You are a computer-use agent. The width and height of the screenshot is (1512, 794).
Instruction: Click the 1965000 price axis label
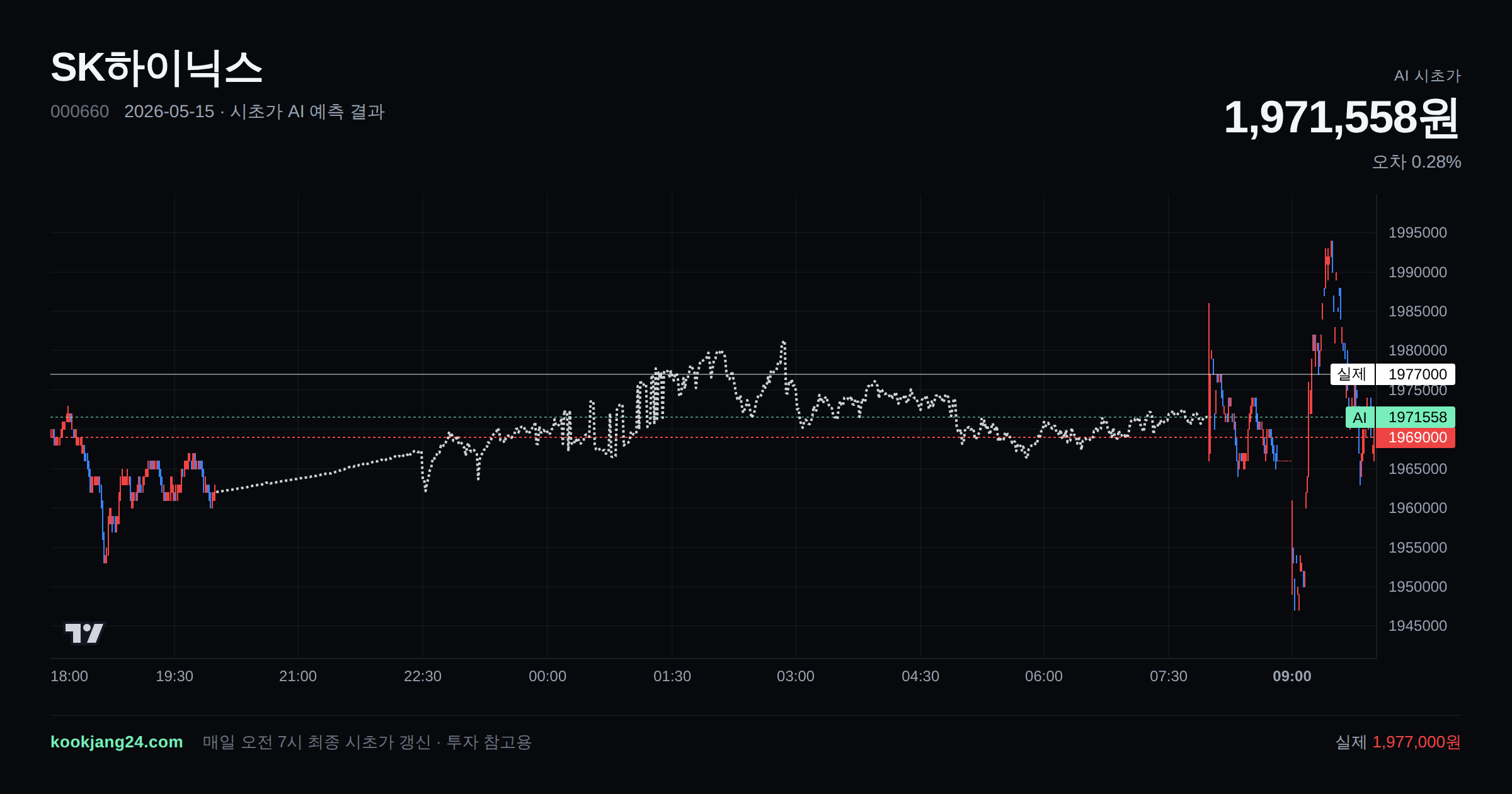pyautogui.click(x=1417, y=469)
